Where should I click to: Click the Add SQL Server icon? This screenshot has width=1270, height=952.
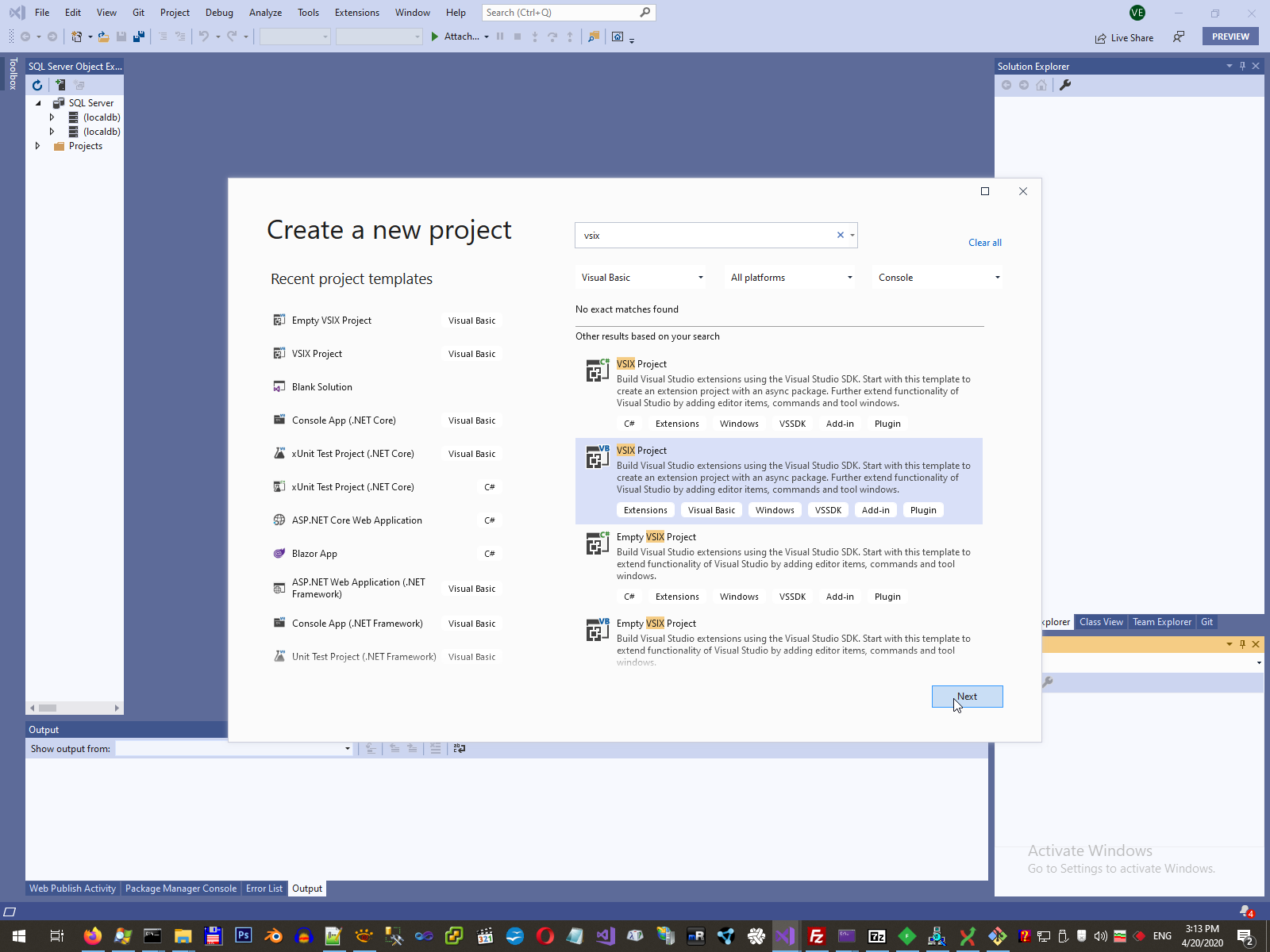(x=60, y=85)
